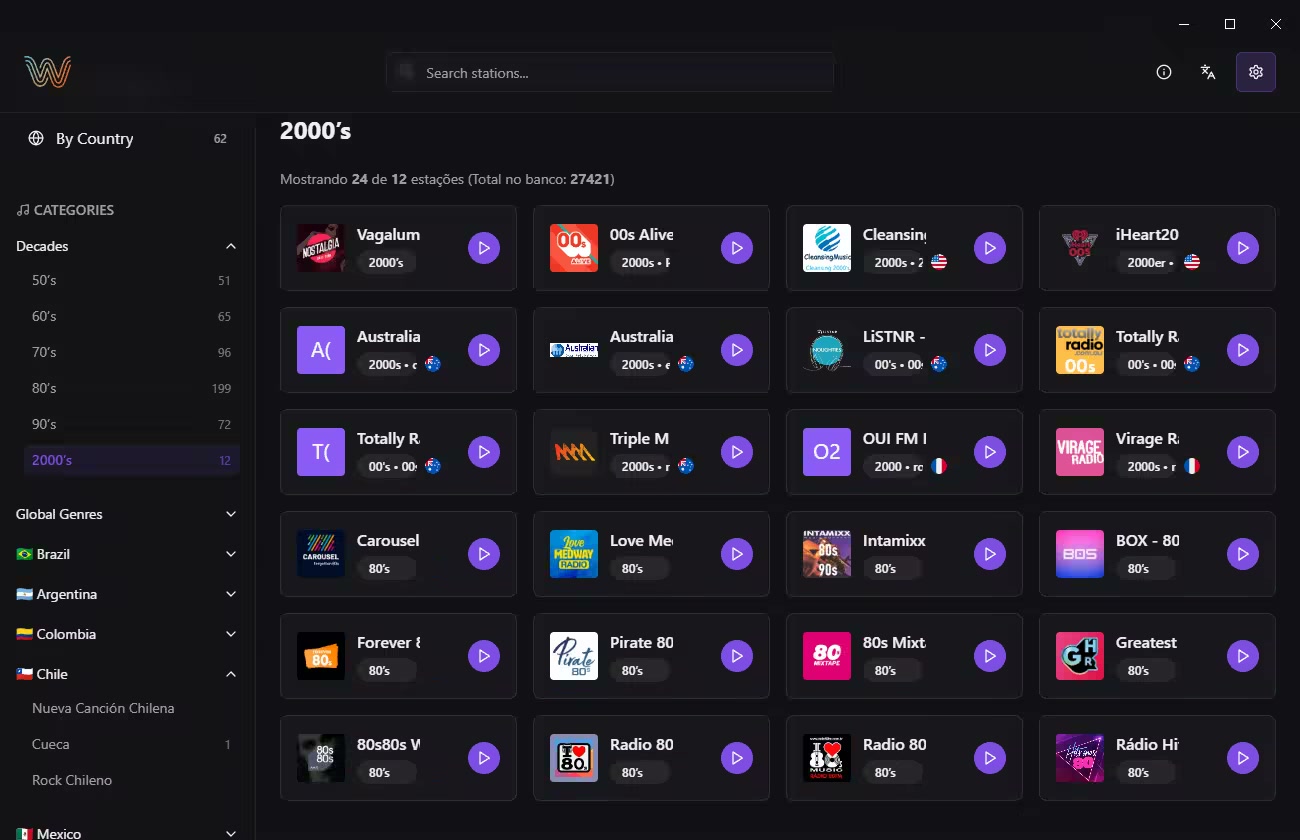
Task: Play the 00s Alive station
Action: coord(737,248)
